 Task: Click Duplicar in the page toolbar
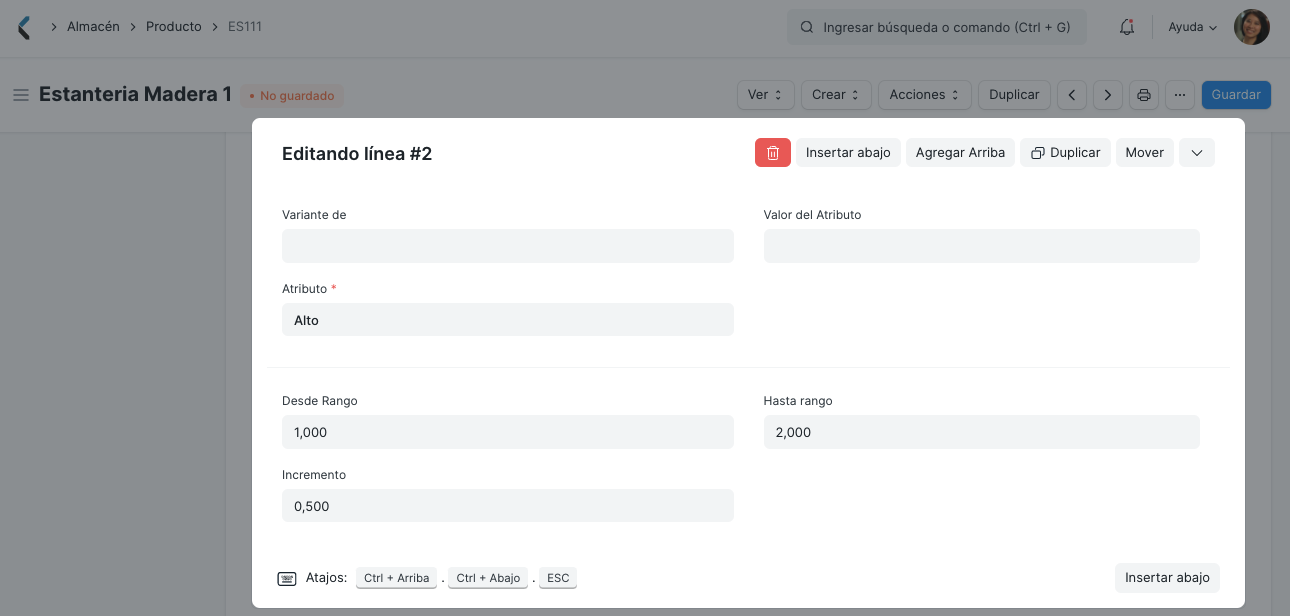point(1014,95)
